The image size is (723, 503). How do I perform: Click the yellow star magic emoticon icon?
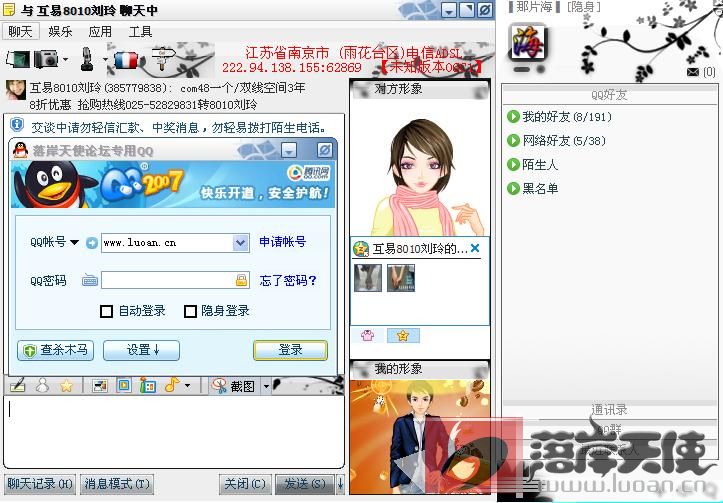coord(67,385)
